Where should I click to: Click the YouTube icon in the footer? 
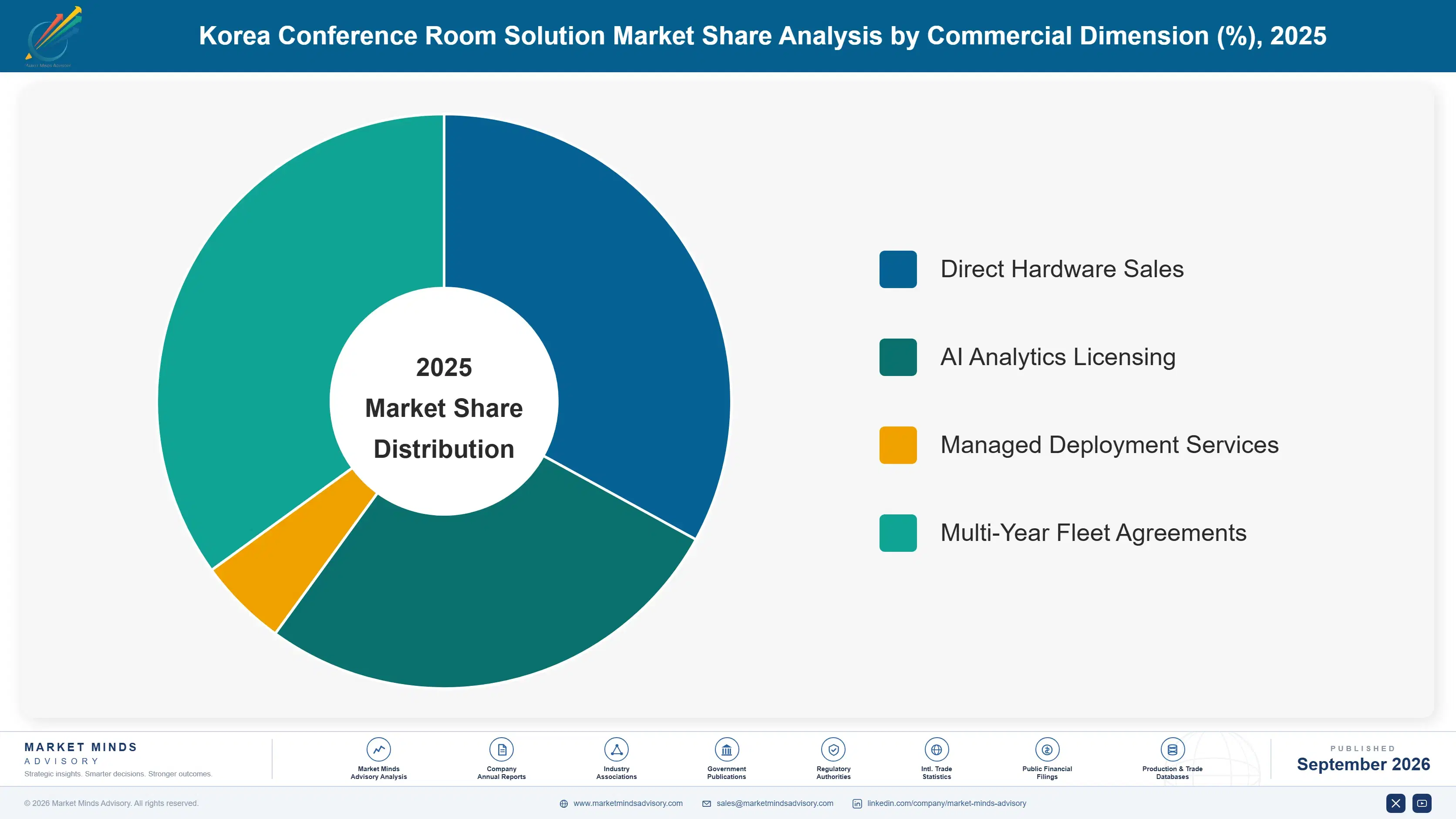1422,803
